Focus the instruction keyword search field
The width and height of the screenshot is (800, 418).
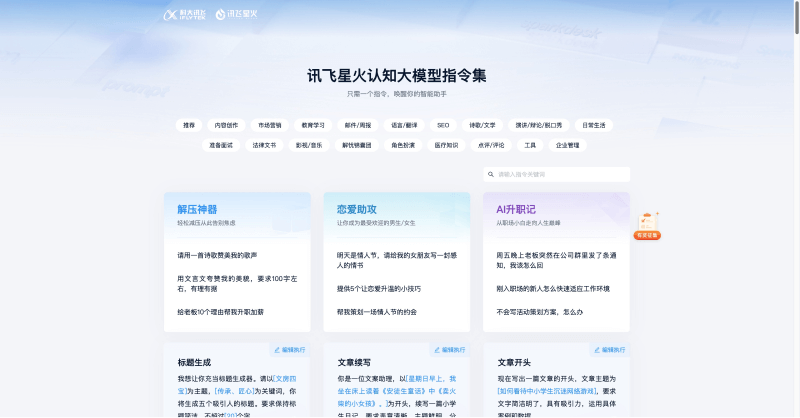(560, 174)
